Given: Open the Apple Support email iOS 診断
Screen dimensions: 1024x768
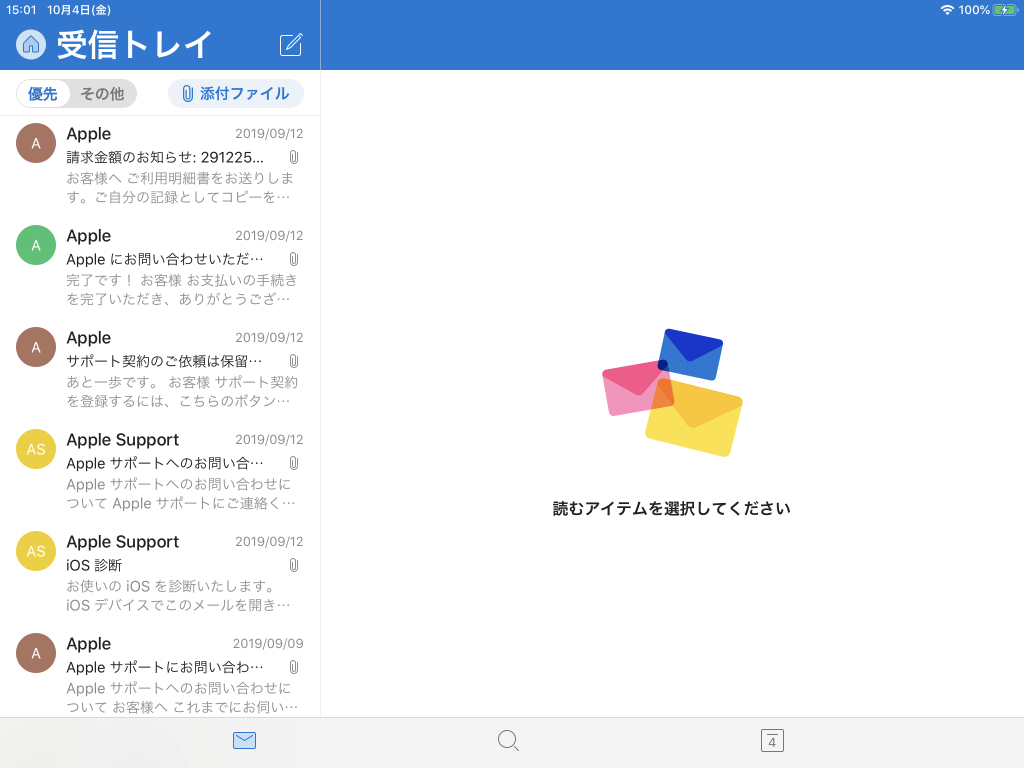Looking at the screenshot, I should [160, 575].
